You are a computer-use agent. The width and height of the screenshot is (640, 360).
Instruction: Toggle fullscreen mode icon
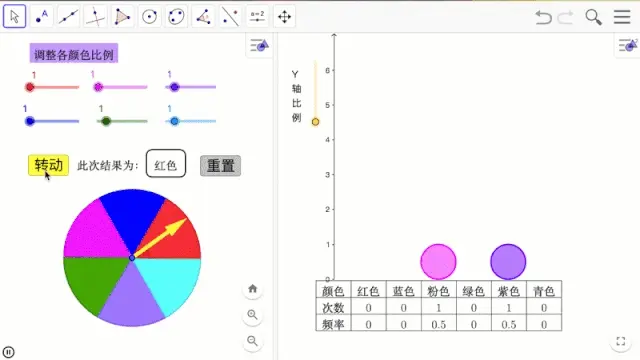click(621, 341)
